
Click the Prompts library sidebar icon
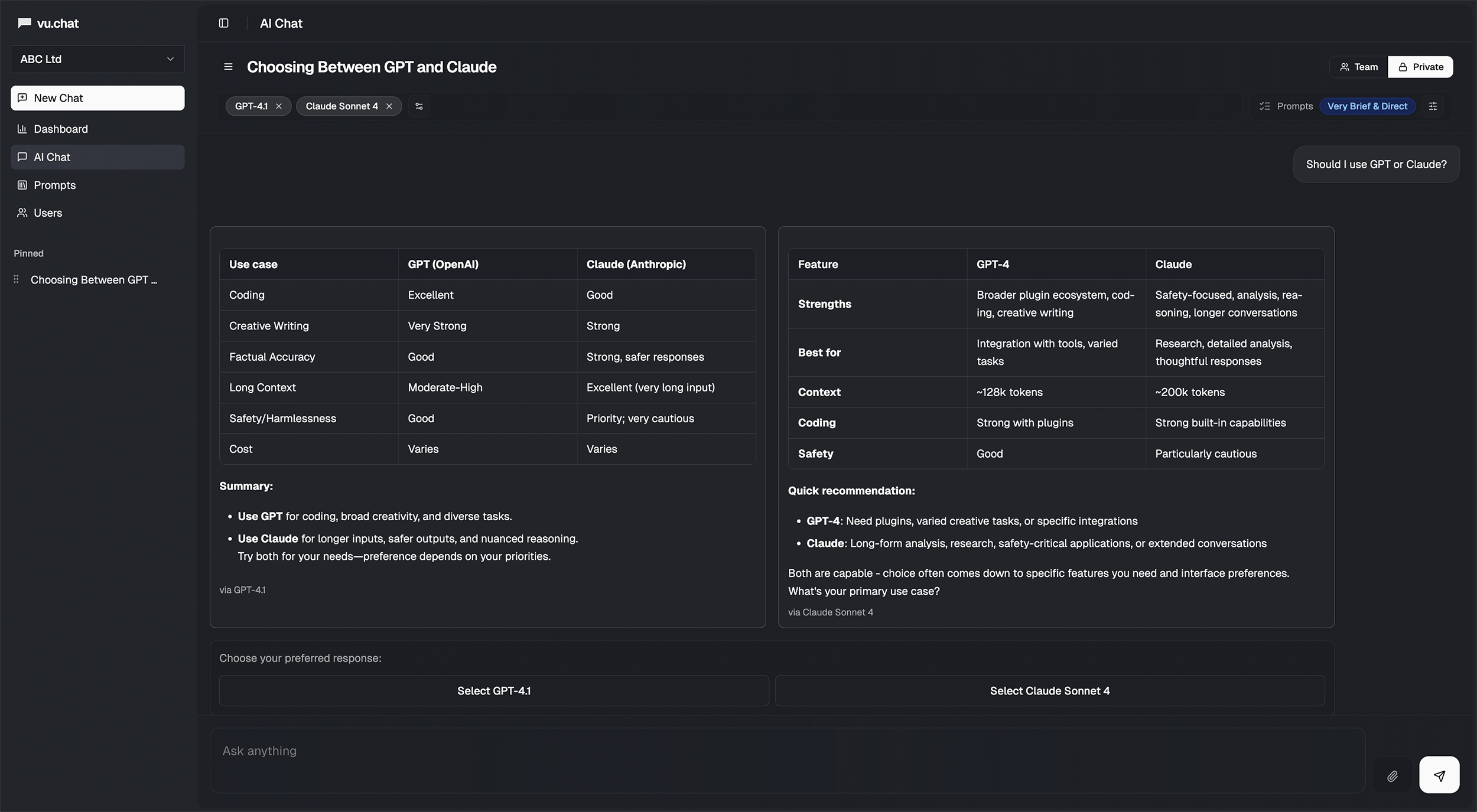tap(22, 185)
